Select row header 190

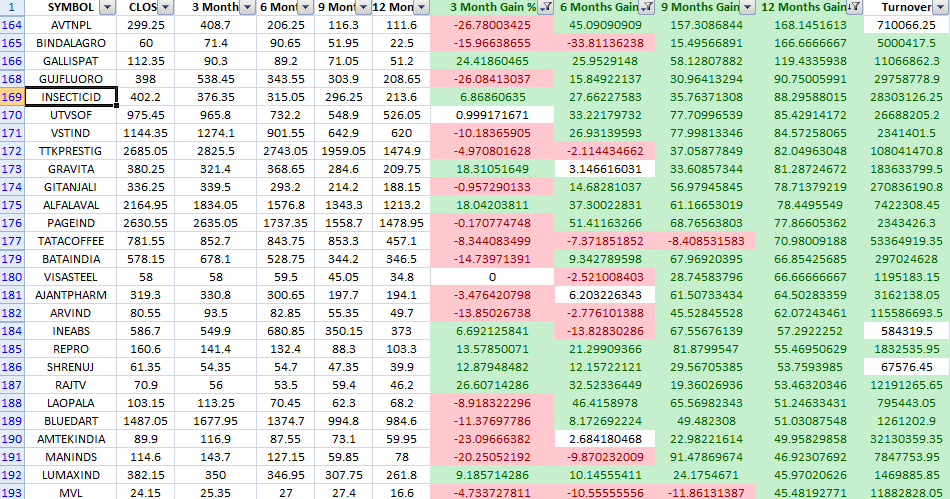[12, 439]
